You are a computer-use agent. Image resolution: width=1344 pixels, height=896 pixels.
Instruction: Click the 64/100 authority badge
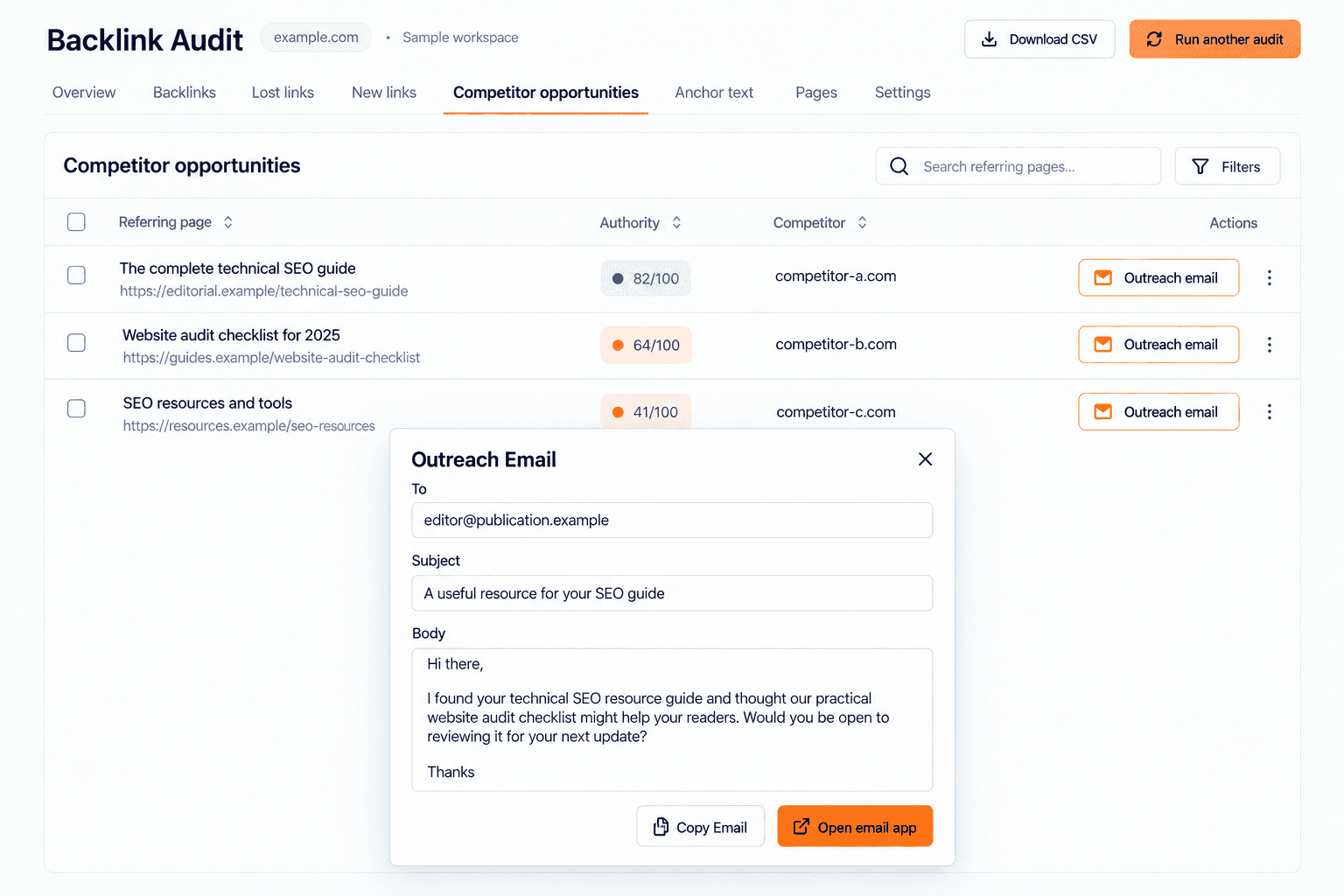pyautogui.click(x=646, y=345)
